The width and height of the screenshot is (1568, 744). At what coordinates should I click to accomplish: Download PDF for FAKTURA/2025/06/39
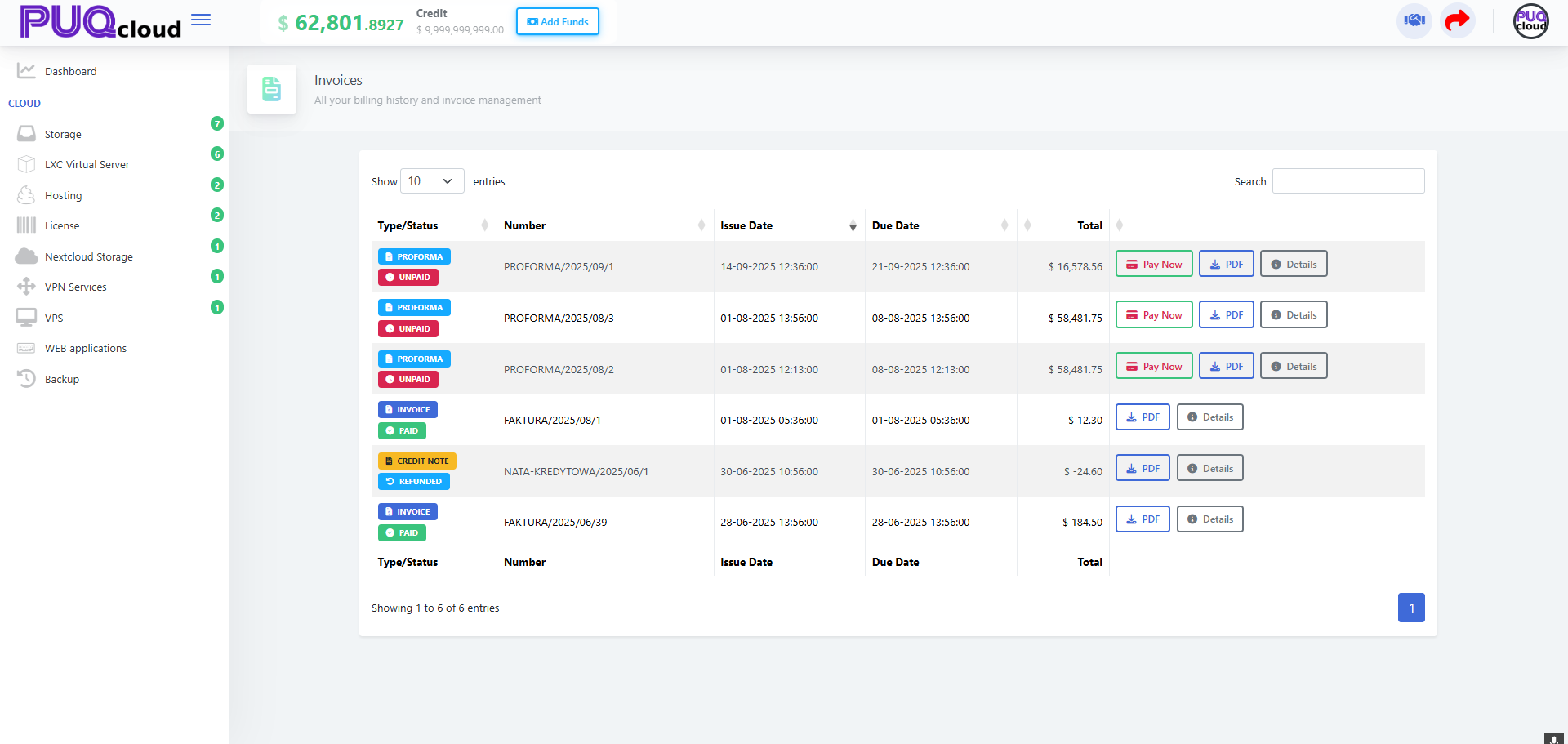[1143, 519]
